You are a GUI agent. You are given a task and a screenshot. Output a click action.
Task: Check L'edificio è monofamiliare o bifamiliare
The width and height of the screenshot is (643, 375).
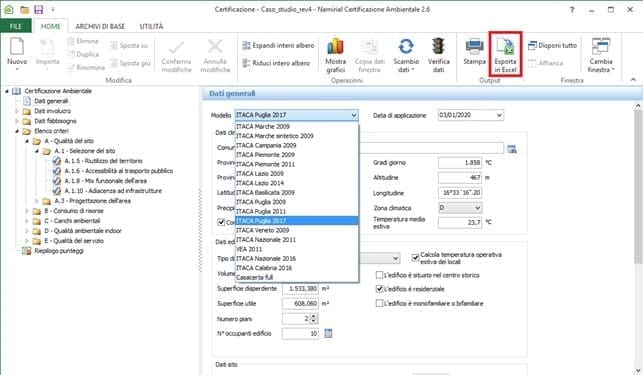[x=379, y=303]
